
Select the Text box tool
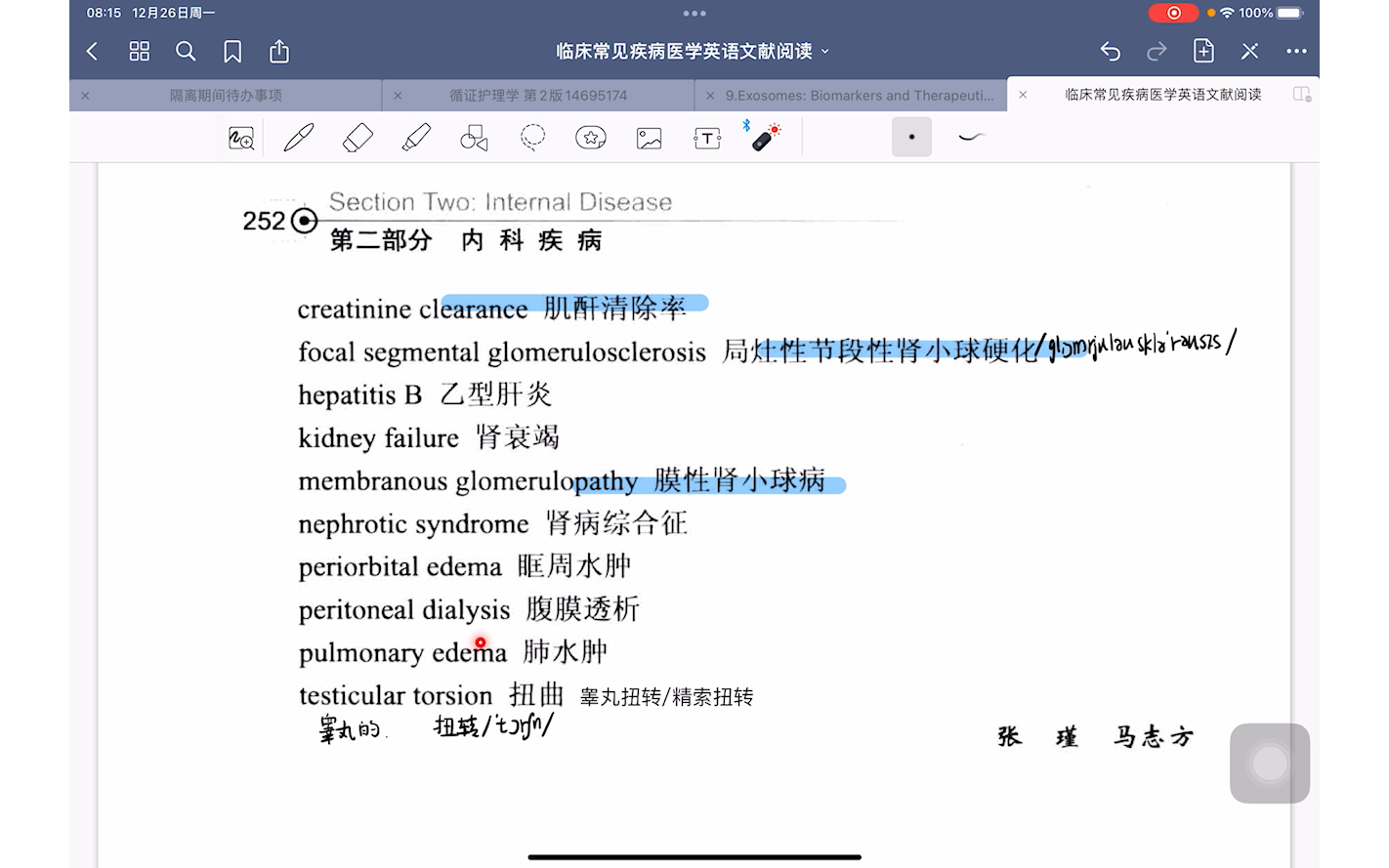point(707,139)
